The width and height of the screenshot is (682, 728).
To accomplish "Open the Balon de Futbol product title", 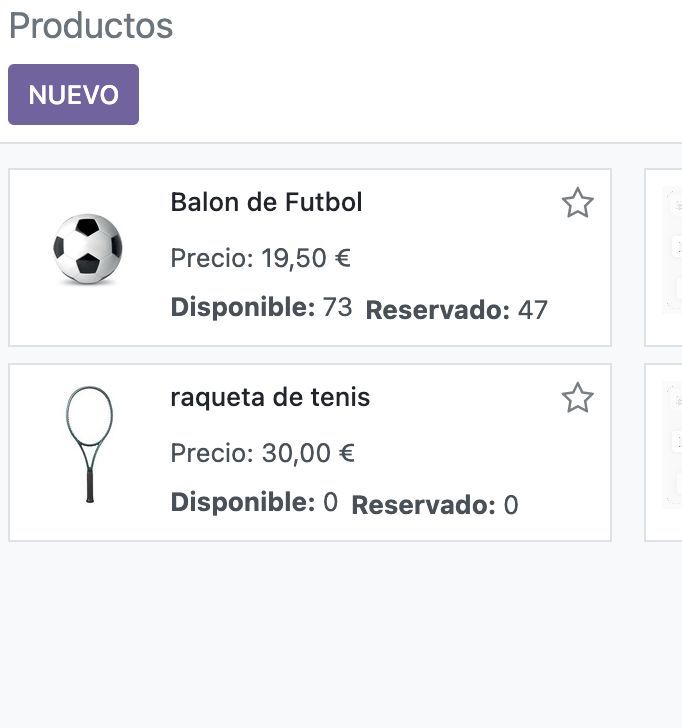I will pyautogui.click(x=266, y=202).
